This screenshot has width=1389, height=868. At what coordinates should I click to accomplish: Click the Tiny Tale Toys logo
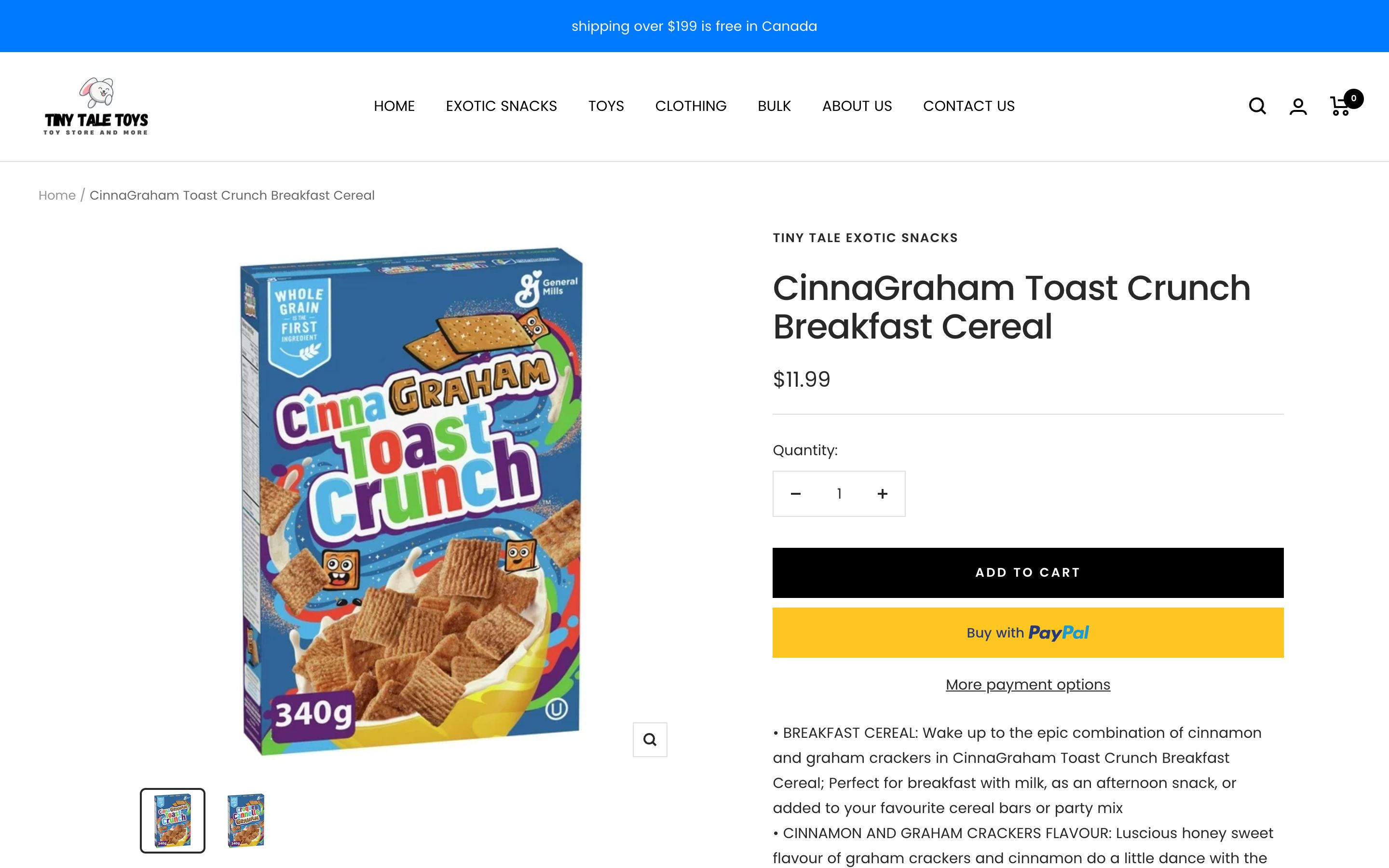tap(96, 107)
